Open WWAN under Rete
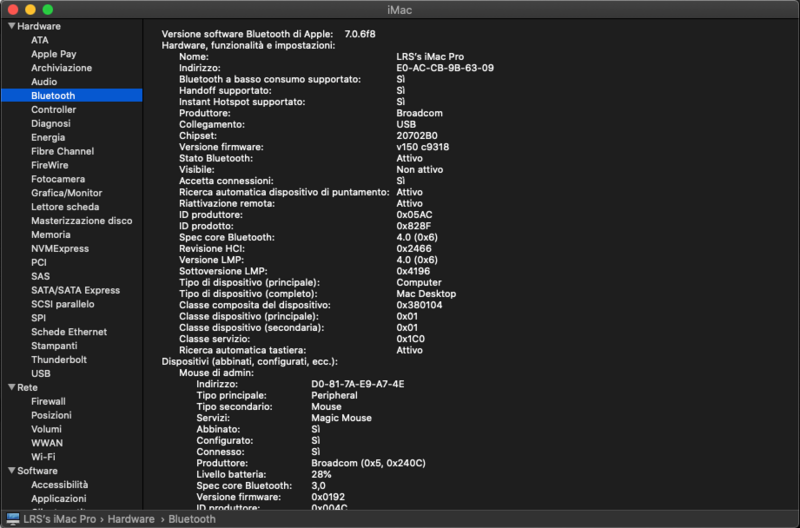This screenshot has width=800, height=528. pyautogui.click(x=47, y=443)
